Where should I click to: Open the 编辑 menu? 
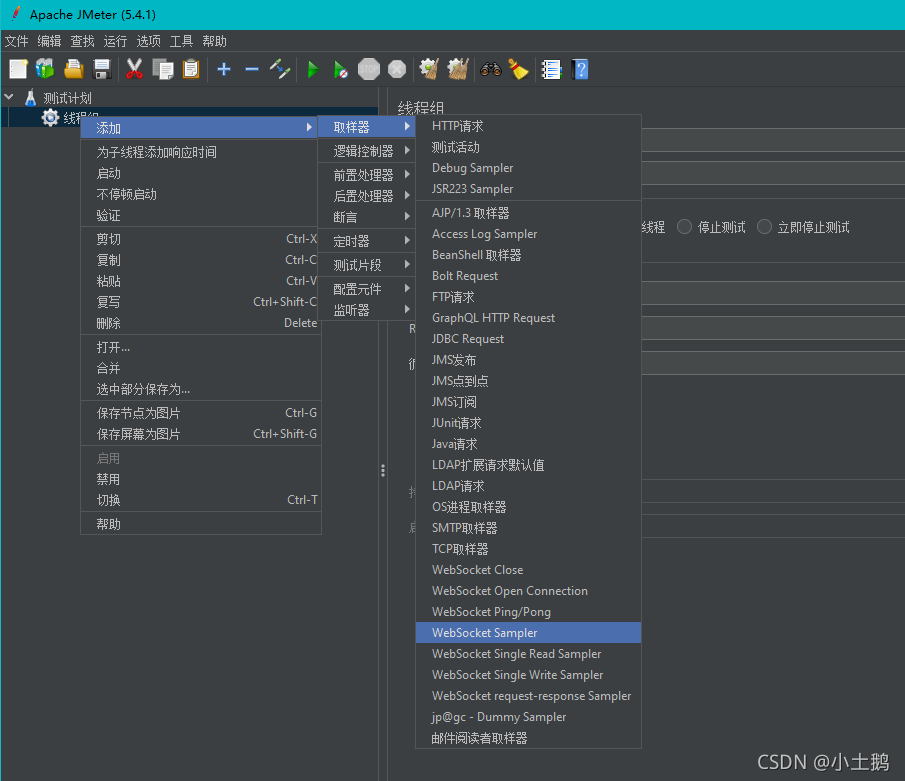(x=49, y=41)
